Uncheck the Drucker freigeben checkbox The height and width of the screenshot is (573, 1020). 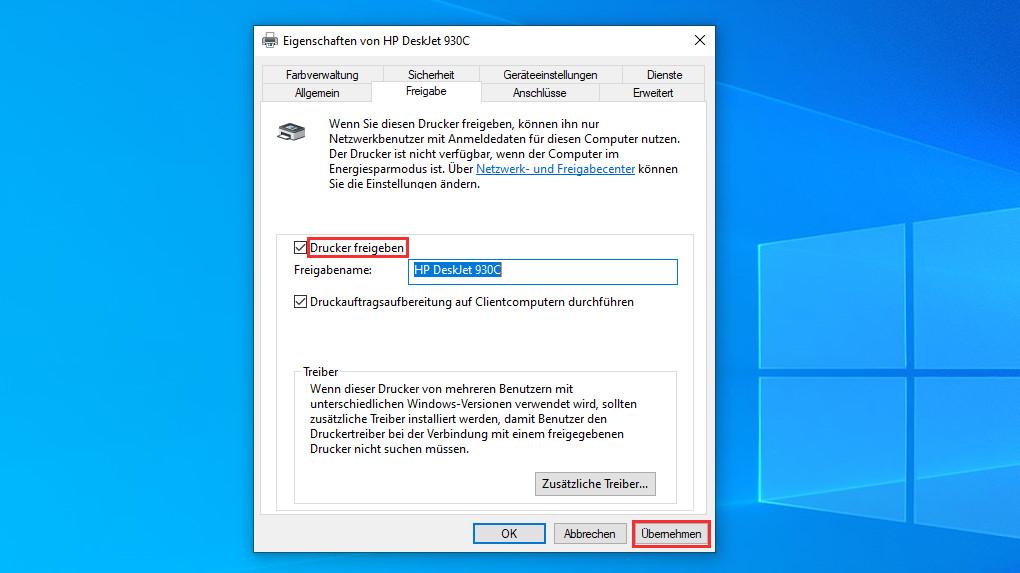[x=301, y=247]
